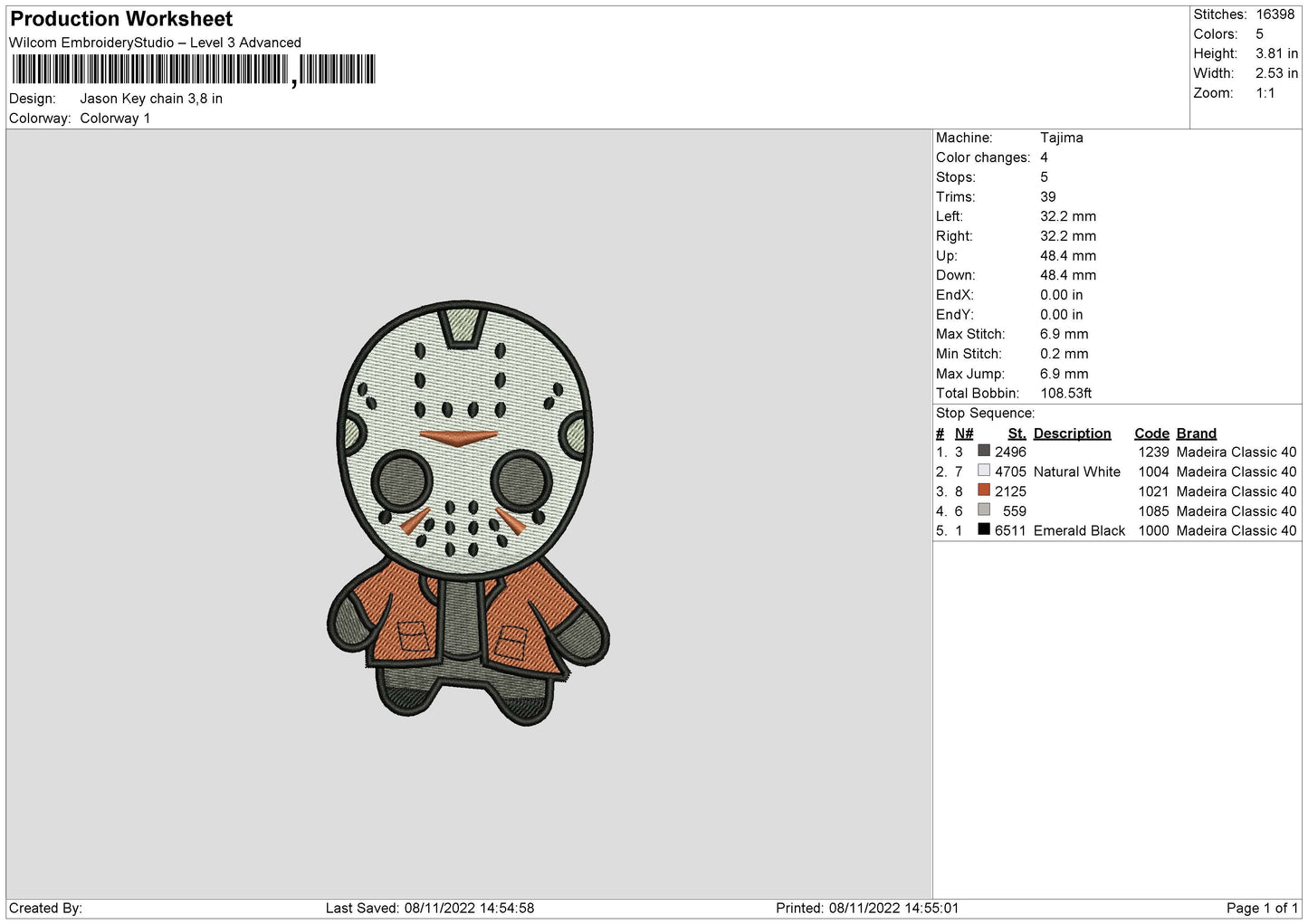Screen dimensions: 1308x924
Task: Click the Down value 48.4 mm
Action: (x=1068, y=275)
